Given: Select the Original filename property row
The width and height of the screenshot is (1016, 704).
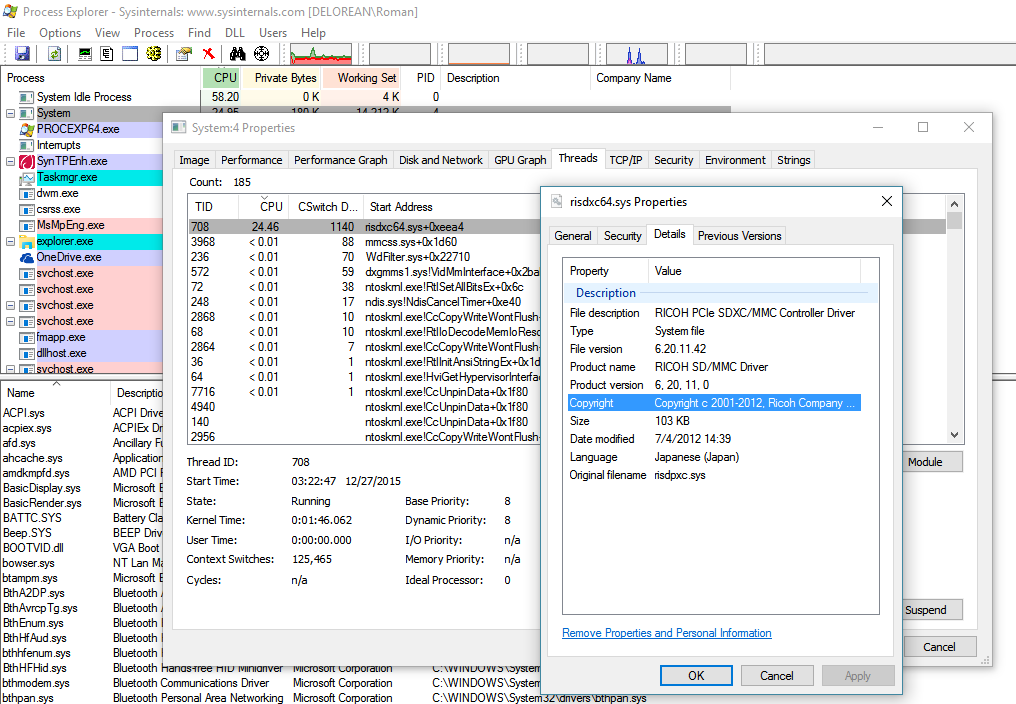Looking at the screenshot, I should point(714,475).
